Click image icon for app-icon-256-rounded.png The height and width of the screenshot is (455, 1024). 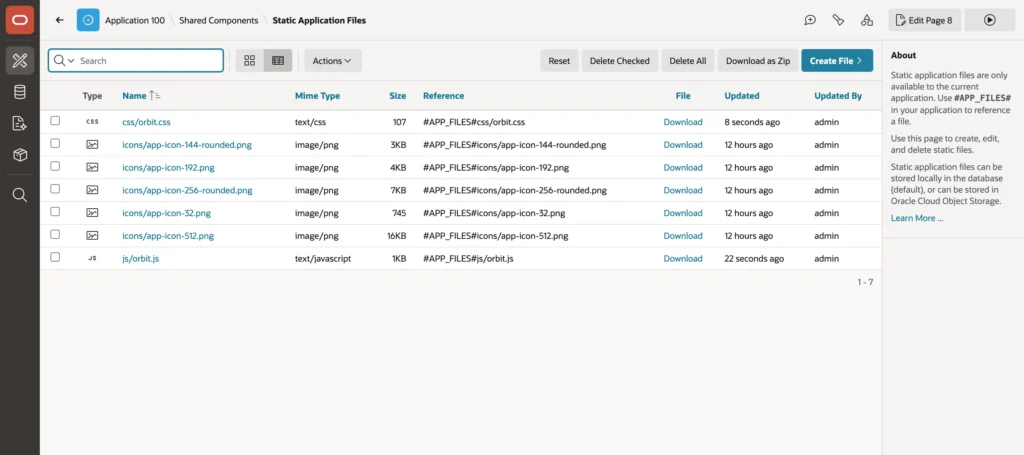tap(92, 191)
